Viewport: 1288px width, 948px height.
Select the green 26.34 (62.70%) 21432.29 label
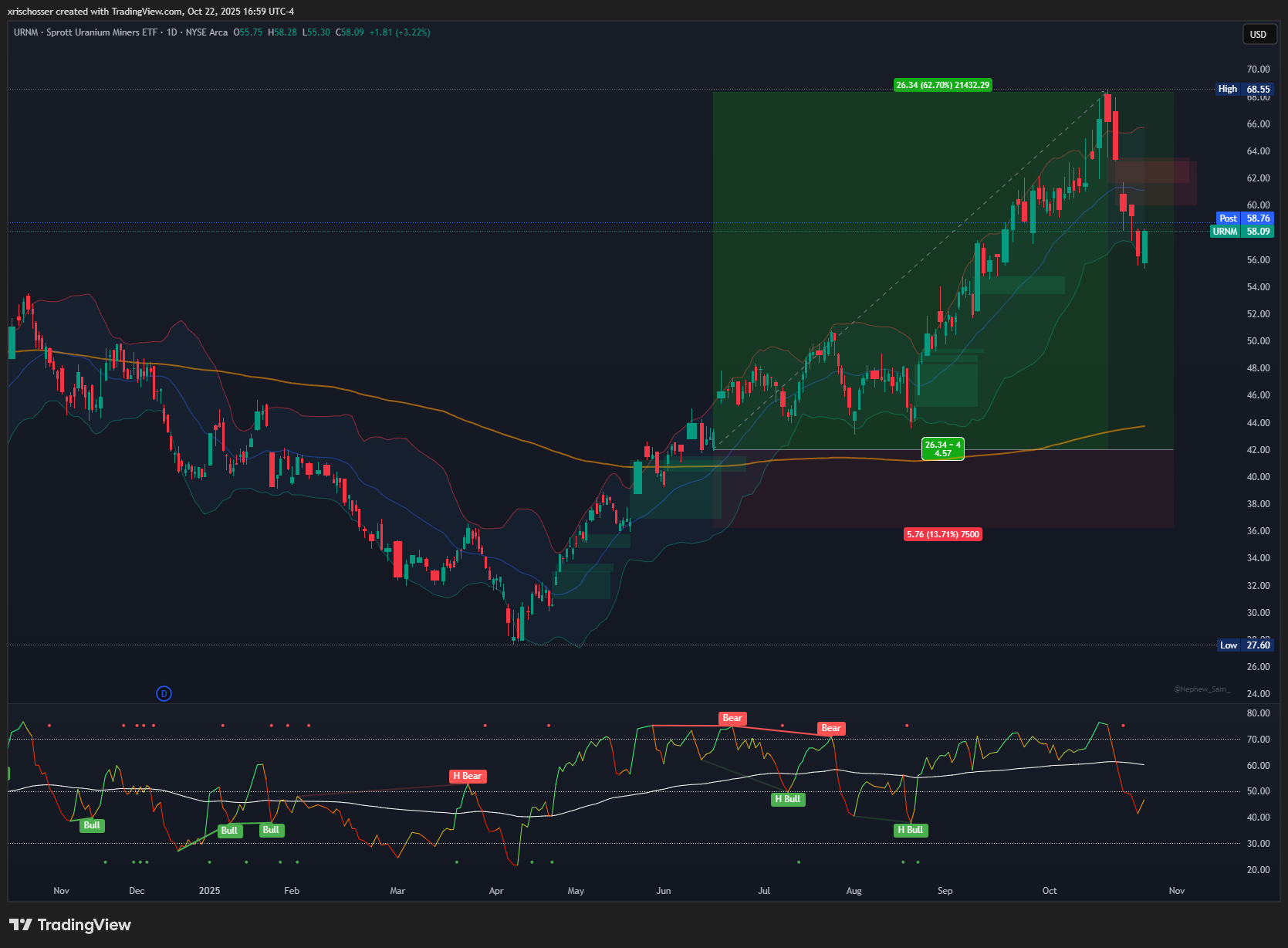[x=942, y=85]
